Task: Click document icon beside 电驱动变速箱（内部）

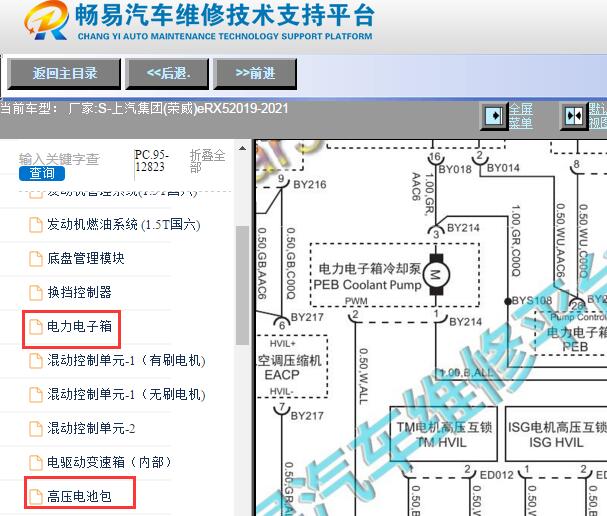Action: (x=36, y=463)
